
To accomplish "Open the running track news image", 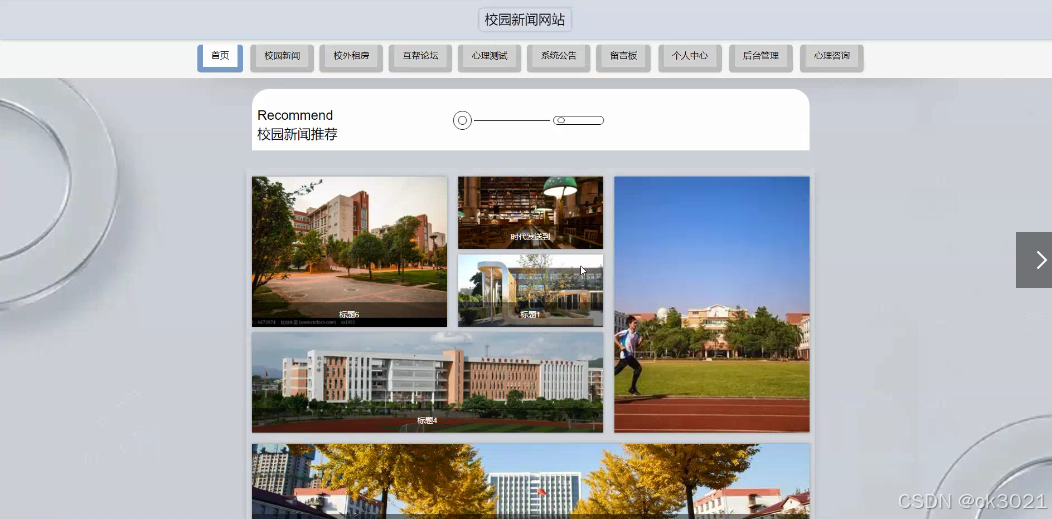I will tap(712, 304).
